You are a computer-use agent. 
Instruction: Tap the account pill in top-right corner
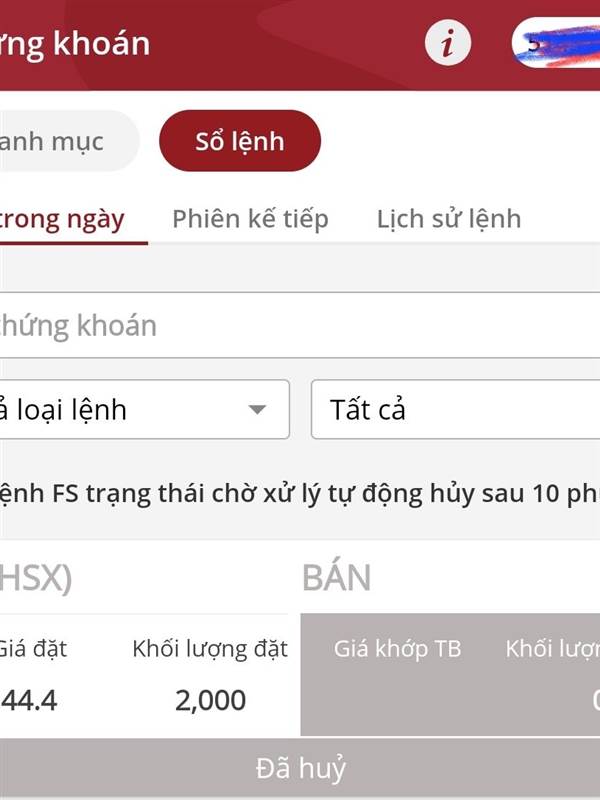tap(556, 43)
